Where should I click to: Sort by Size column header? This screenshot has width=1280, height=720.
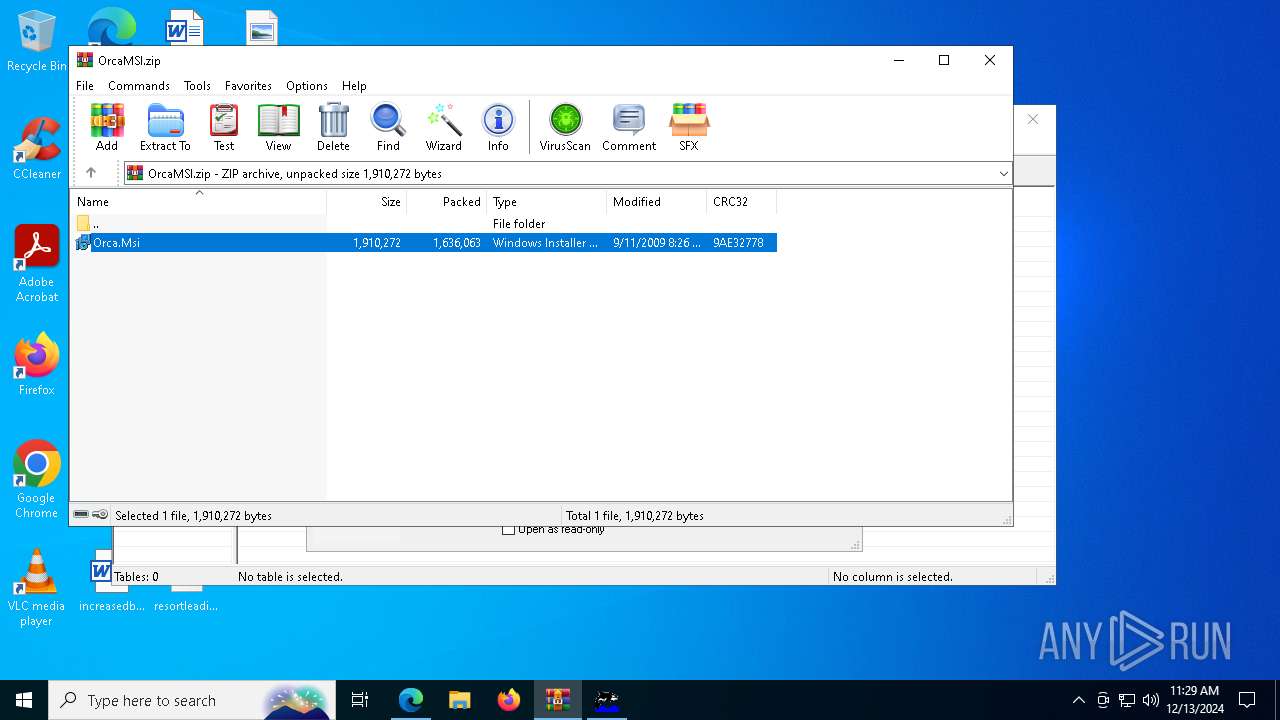click(367, 202)
